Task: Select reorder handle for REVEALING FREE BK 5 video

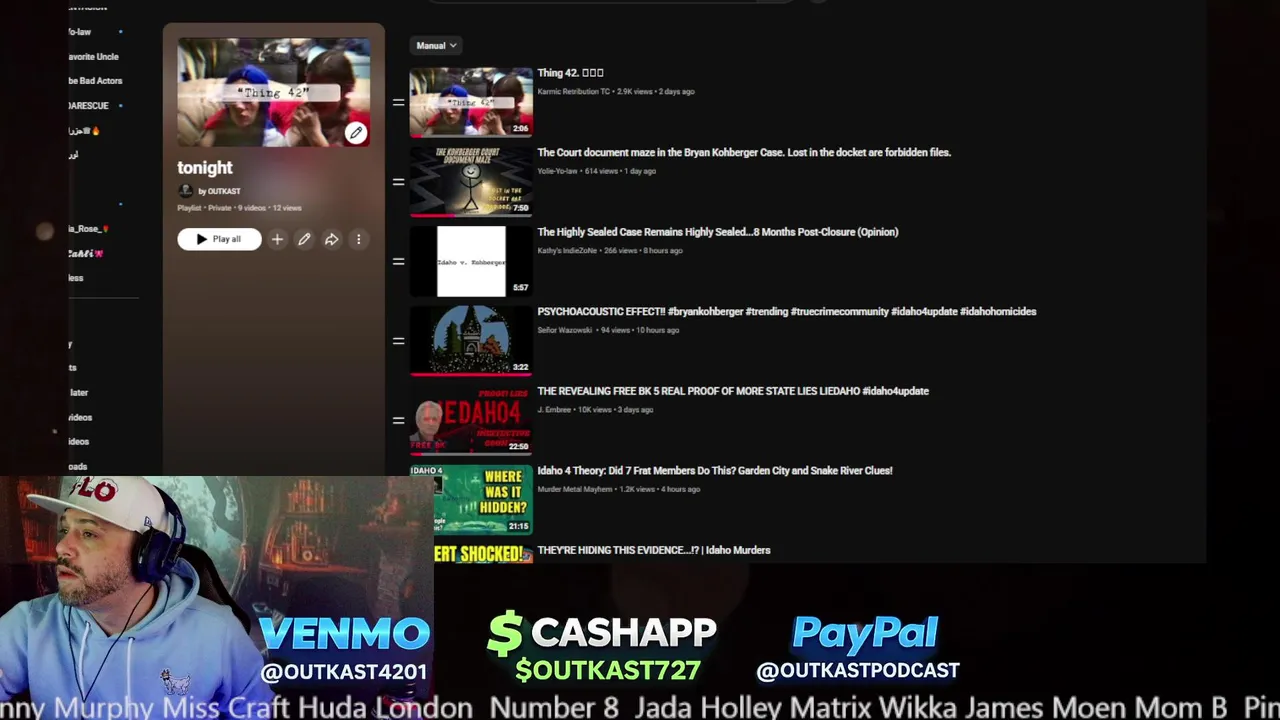Action: click(398, 420)
